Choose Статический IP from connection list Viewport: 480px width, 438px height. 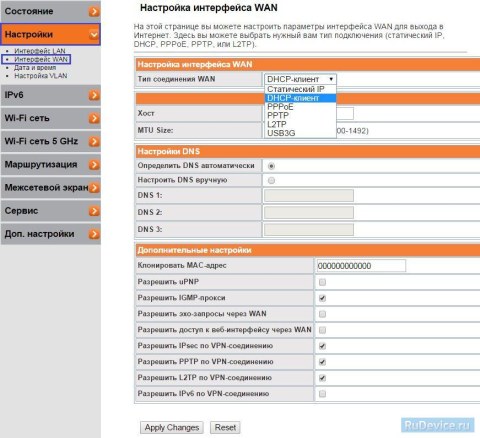tap(300, 89)
